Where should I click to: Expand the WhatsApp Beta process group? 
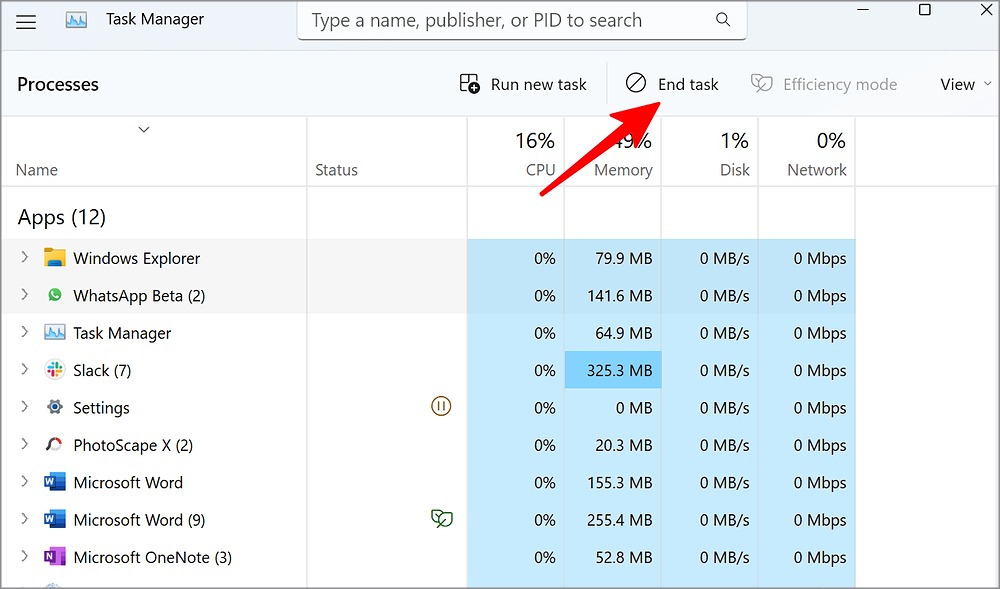point(25,296)
